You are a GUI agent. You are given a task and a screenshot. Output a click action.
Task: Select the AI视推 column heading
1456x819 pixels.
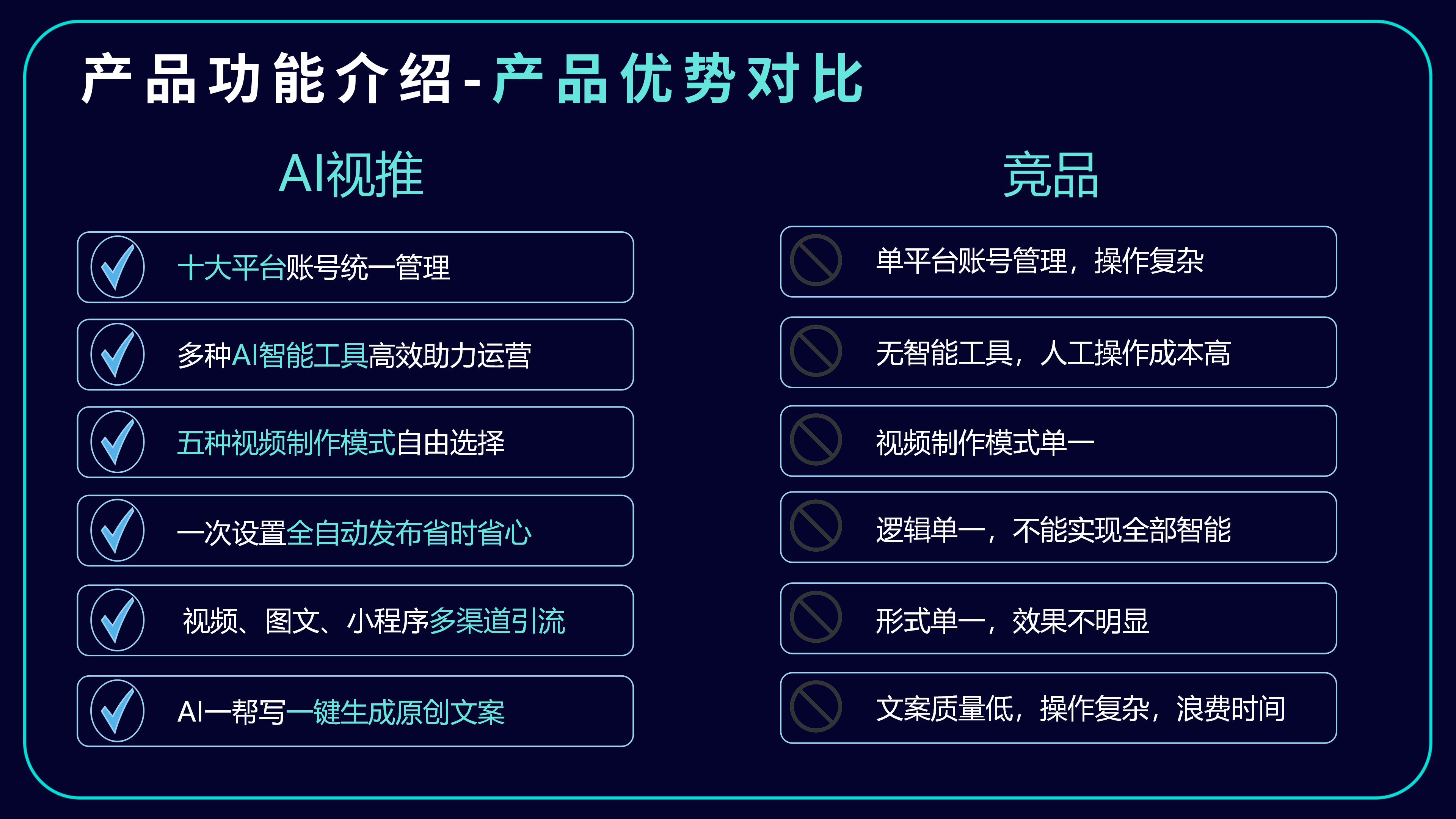tap(351, 175)
